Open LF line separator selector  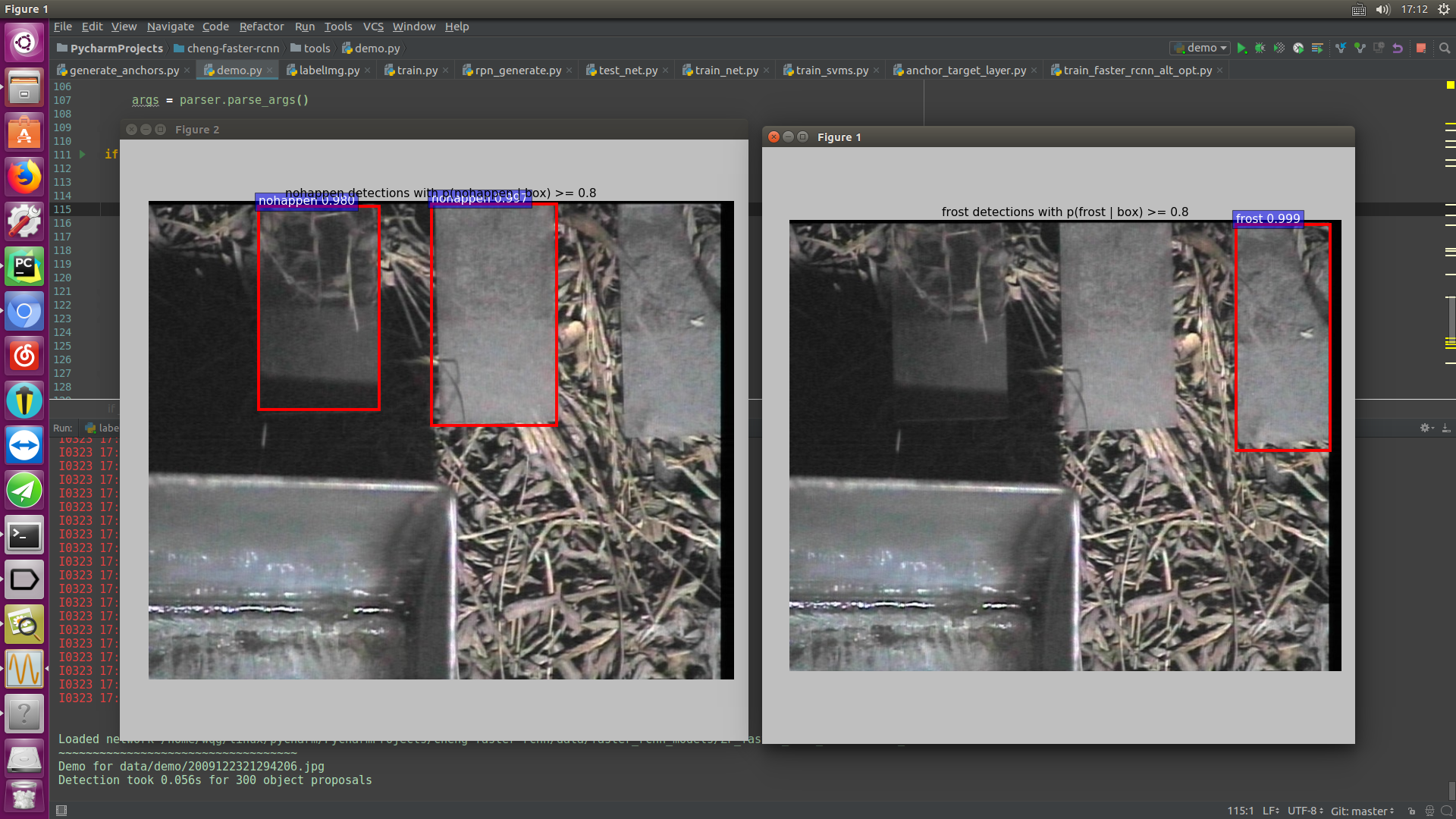pos(1271,811)
